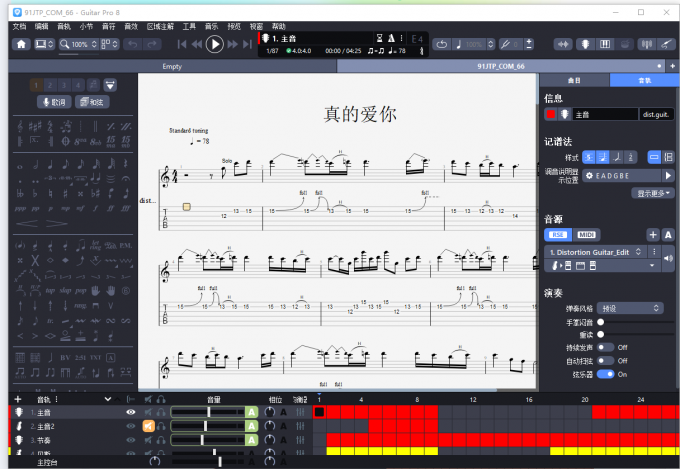This screenshot has width=680, height=469.
Task: Turn off the 弦乐器 switch
Action: pos(605,374)
